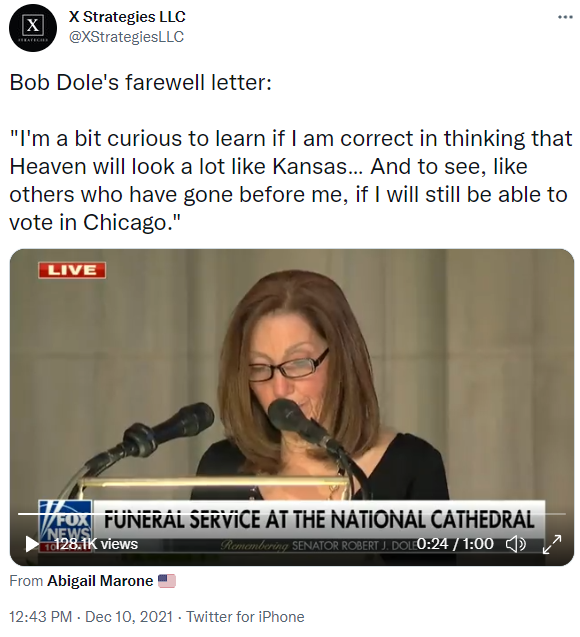This screenshot has width=580, height=637.
Task: Click the 0:24 / 1:00 time display
Action: [455, 544]
